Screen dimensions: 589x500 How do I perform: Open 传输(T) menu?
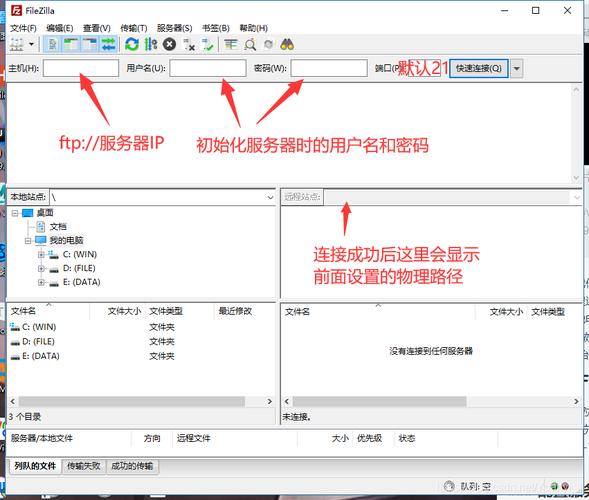tap(133, 28)
